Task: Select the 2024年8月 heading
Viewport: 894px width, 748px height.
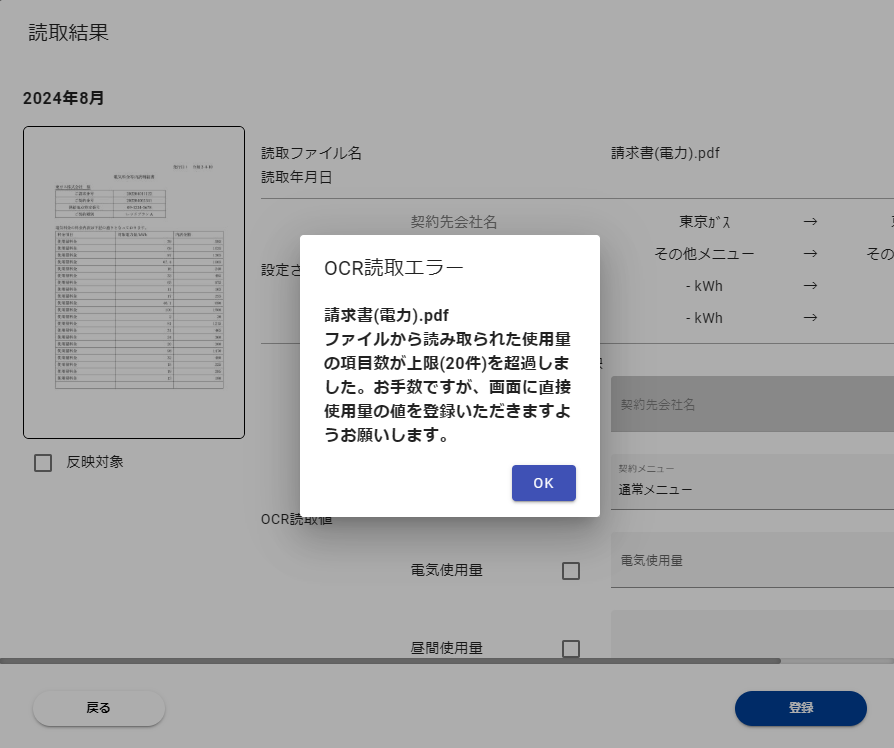Action: tap(64, 98)
